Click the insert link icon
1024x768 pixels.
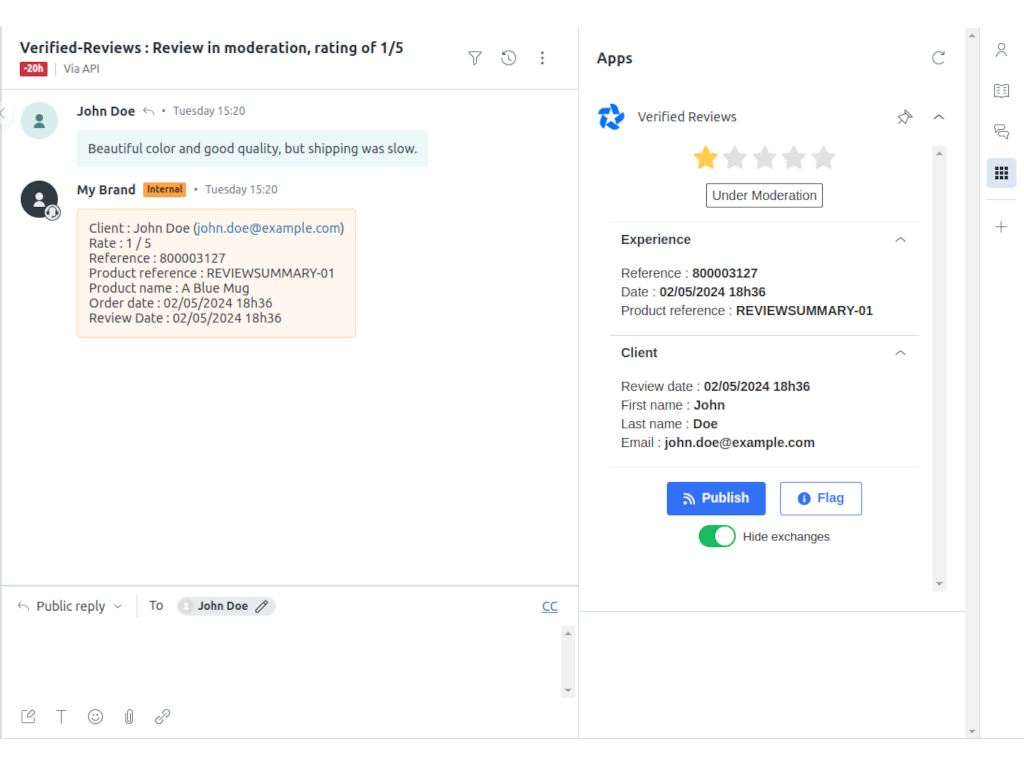(163, 716)
